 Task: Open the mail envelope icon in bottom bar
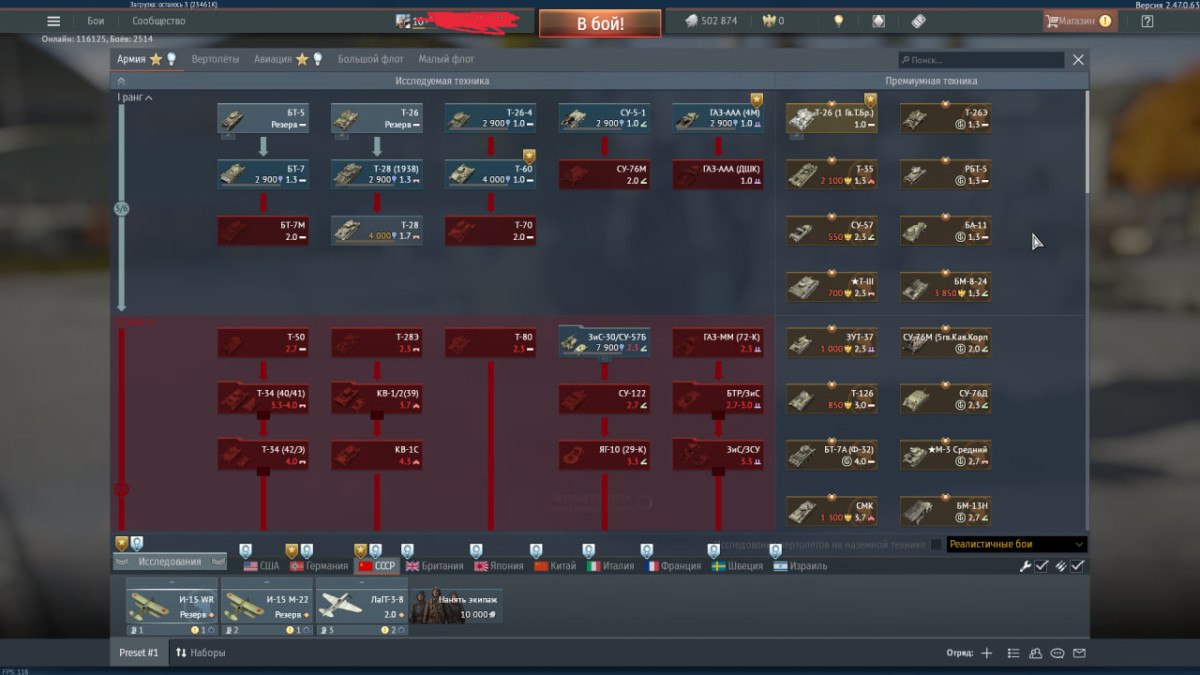[x=1079, y=653]
